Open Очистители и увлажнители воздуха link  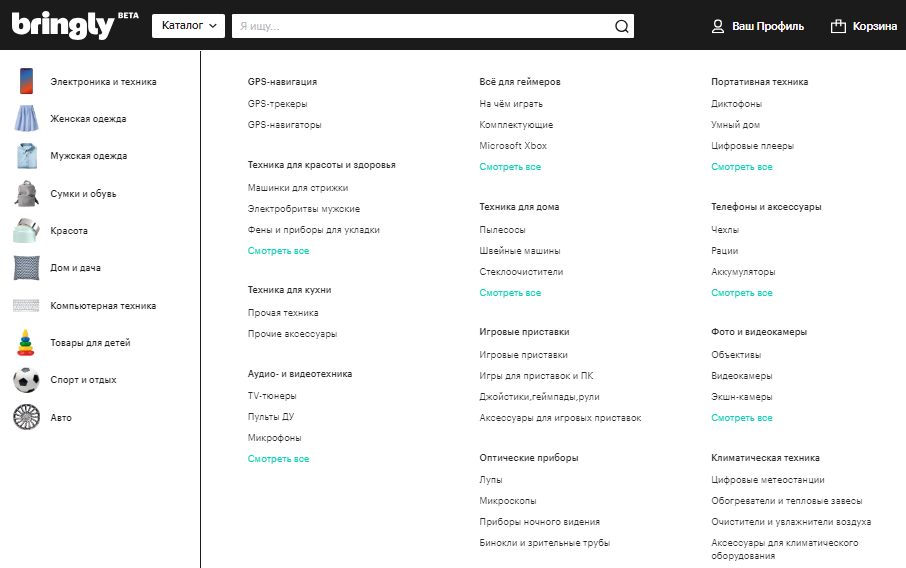point(791,521)
